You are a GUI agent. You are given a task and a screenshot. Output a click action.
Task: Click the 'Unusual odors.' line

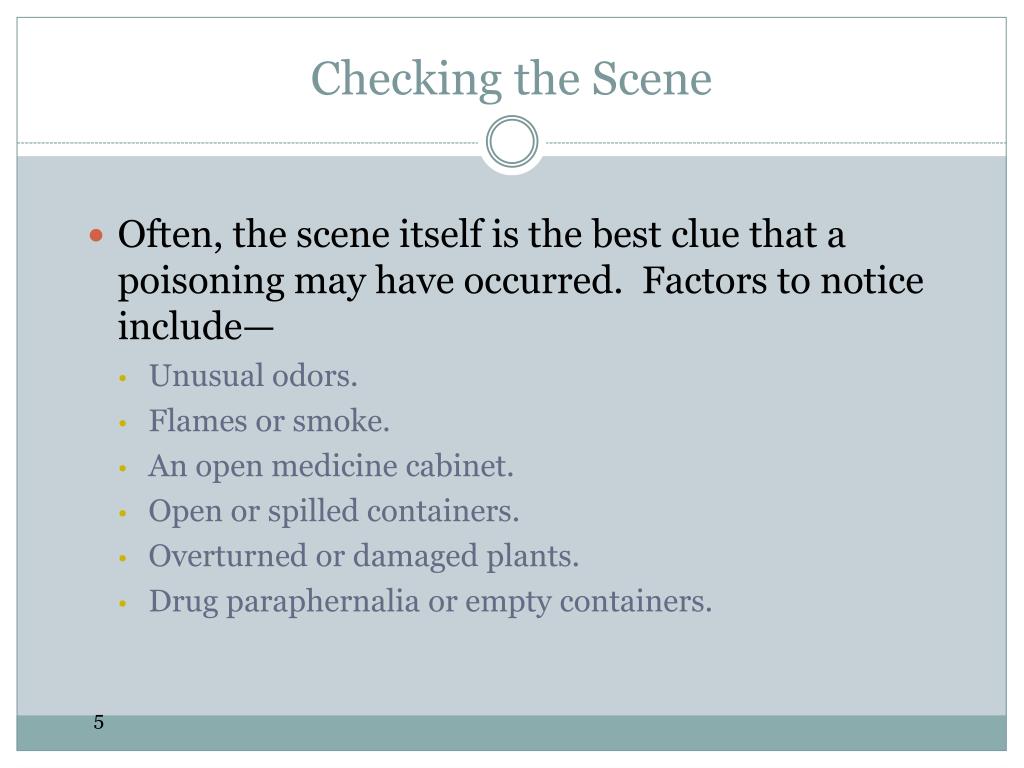click(253, 376)
